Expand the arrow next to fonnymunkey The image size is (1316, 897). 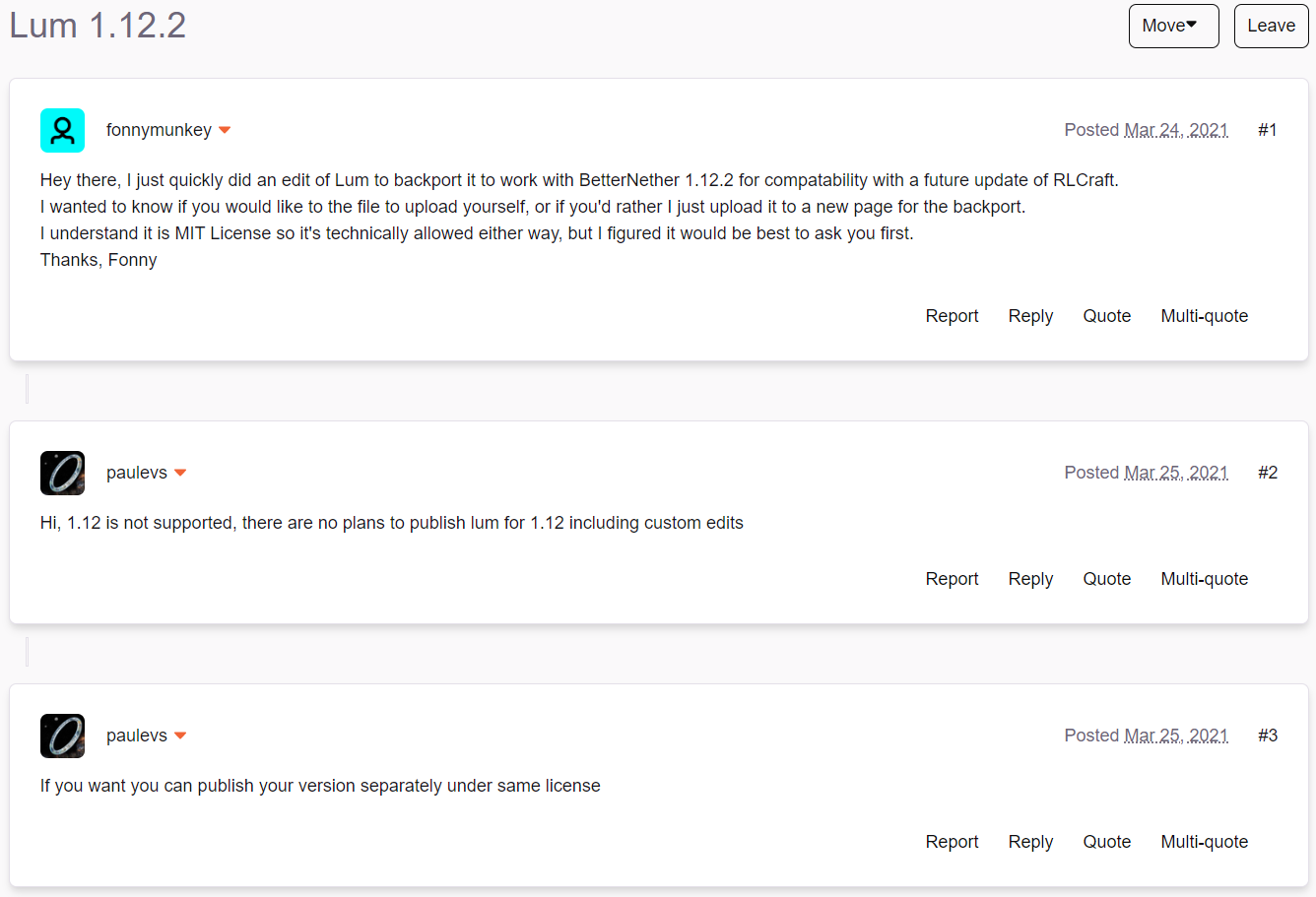point(225,130)
